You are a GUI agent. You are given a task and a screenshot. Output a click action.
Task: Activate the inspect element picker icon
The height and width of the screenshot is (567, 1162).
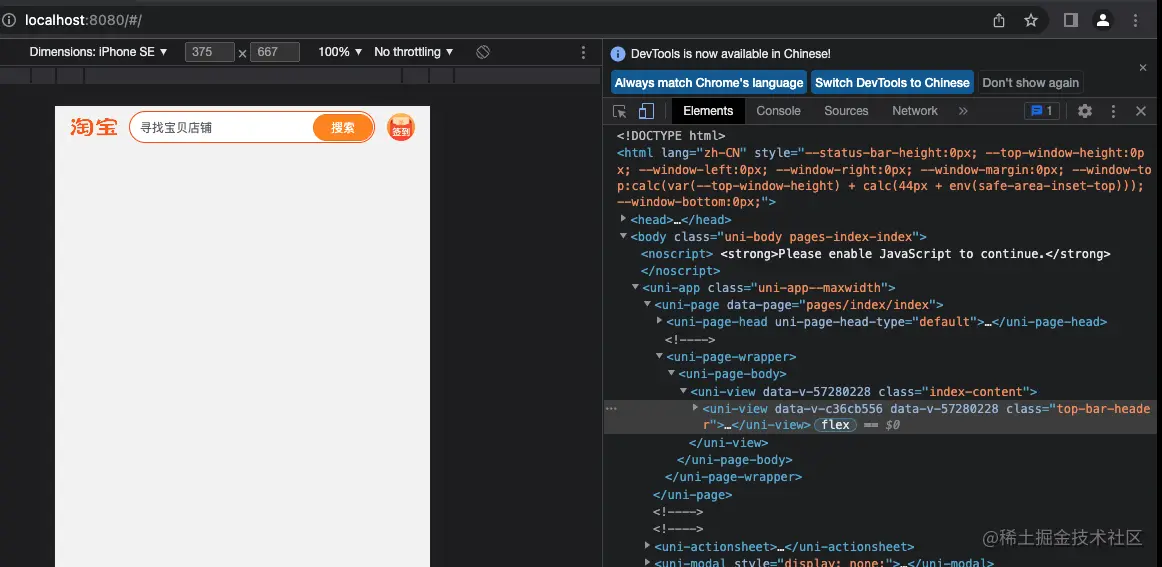(620, 111)
